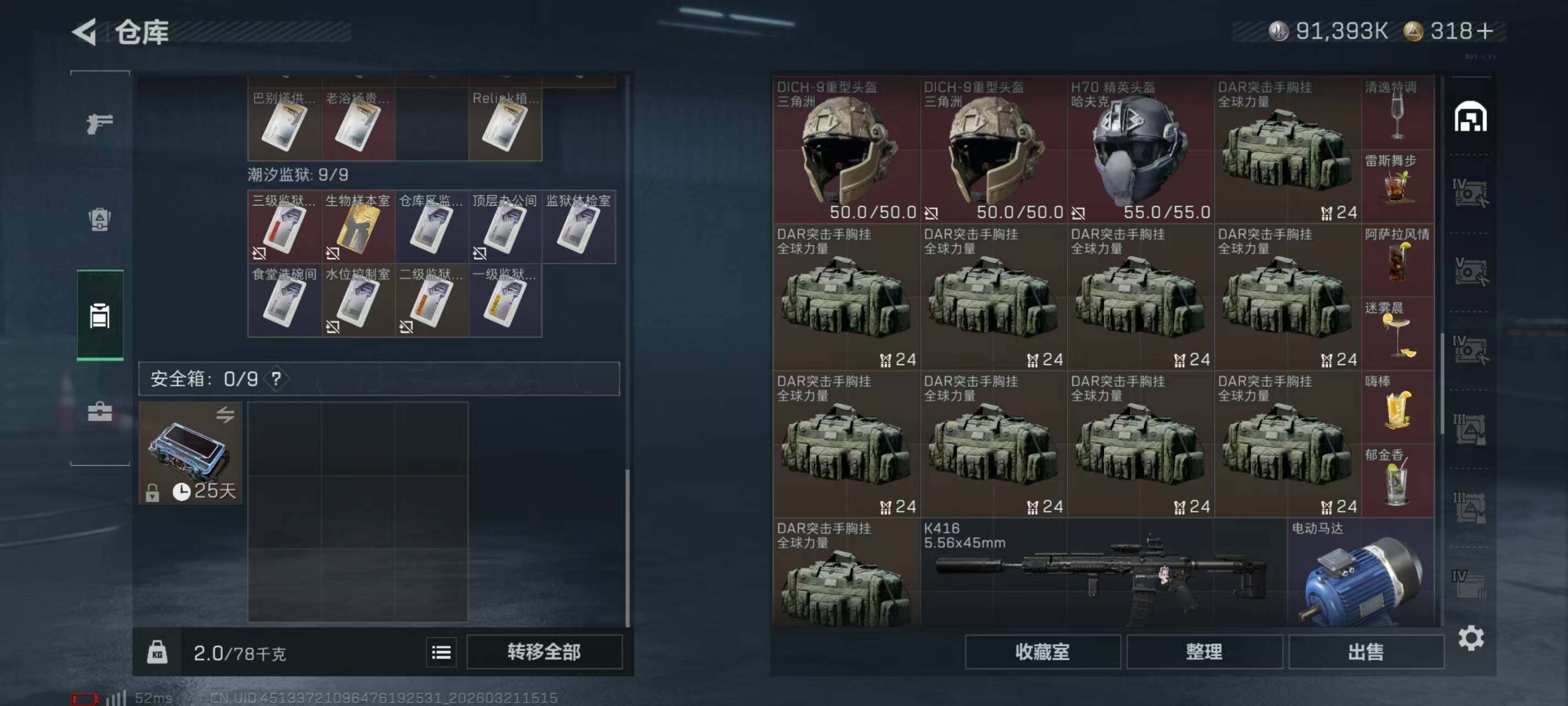Click 出售 to sell items
The image size is (1568, 706).
[1366, 652]
